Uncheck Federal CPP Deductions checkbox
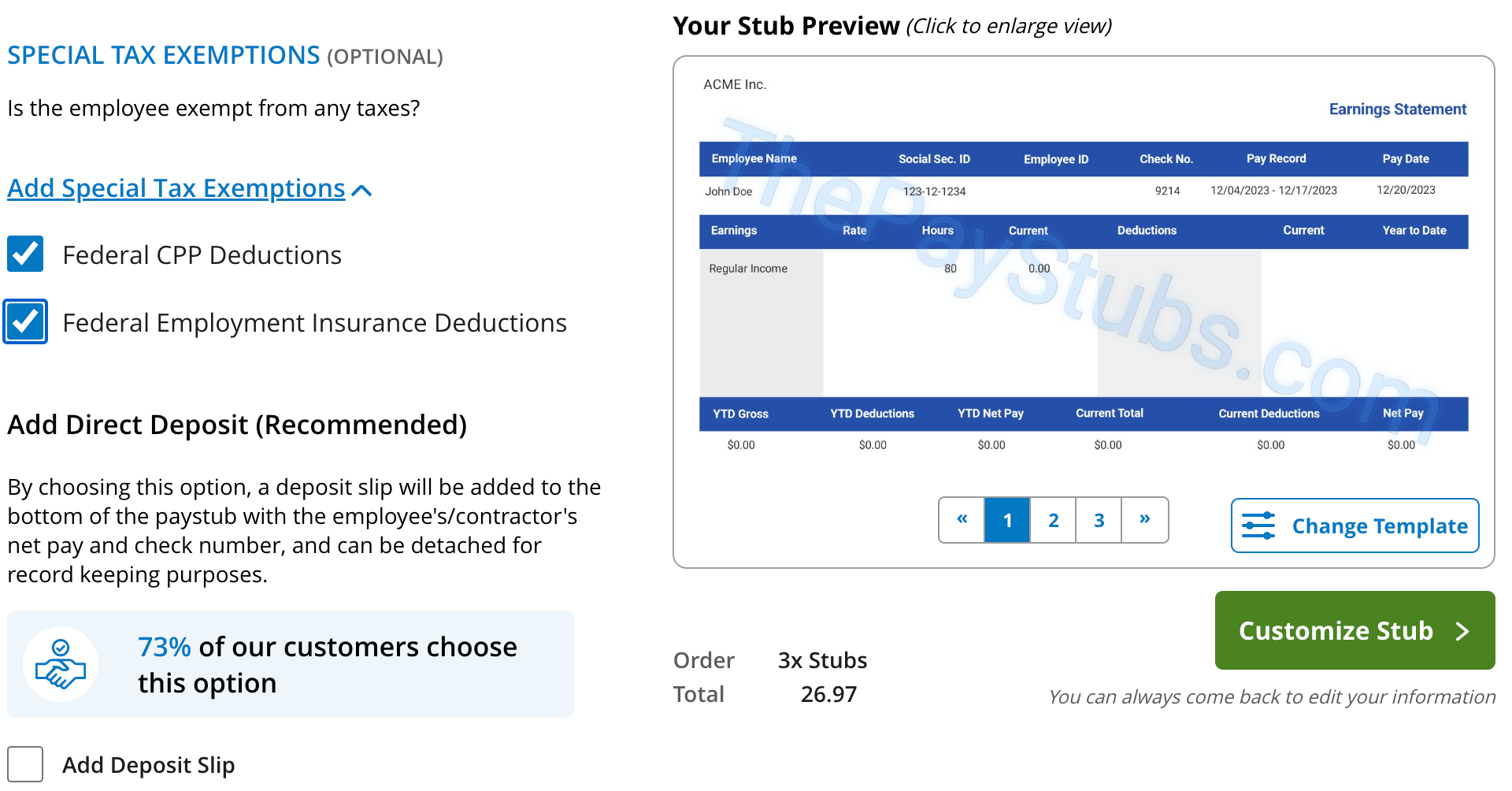Image resolution: width=1512 pixels, height=791 pixels. [25, 254]
